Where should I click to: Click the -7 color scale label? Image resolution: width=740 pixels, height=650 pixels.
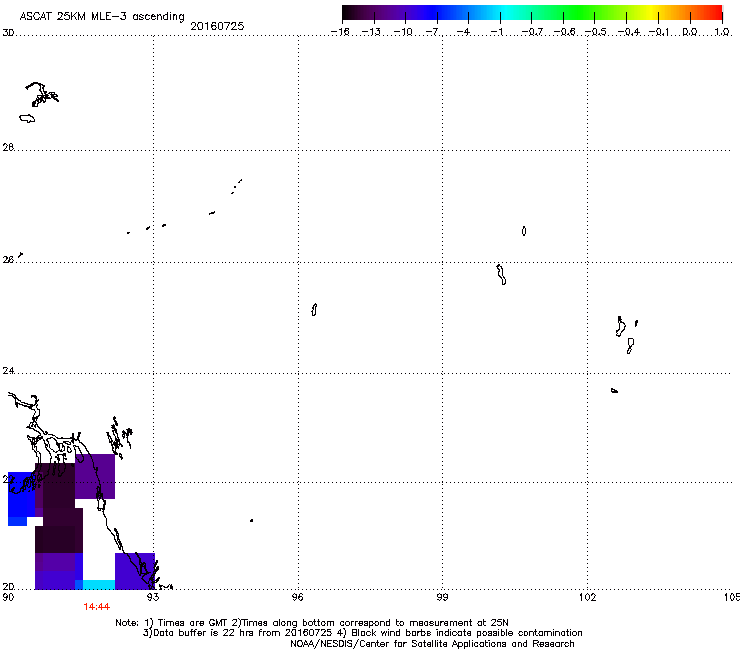pyautogui.click(x=432, y=32)
